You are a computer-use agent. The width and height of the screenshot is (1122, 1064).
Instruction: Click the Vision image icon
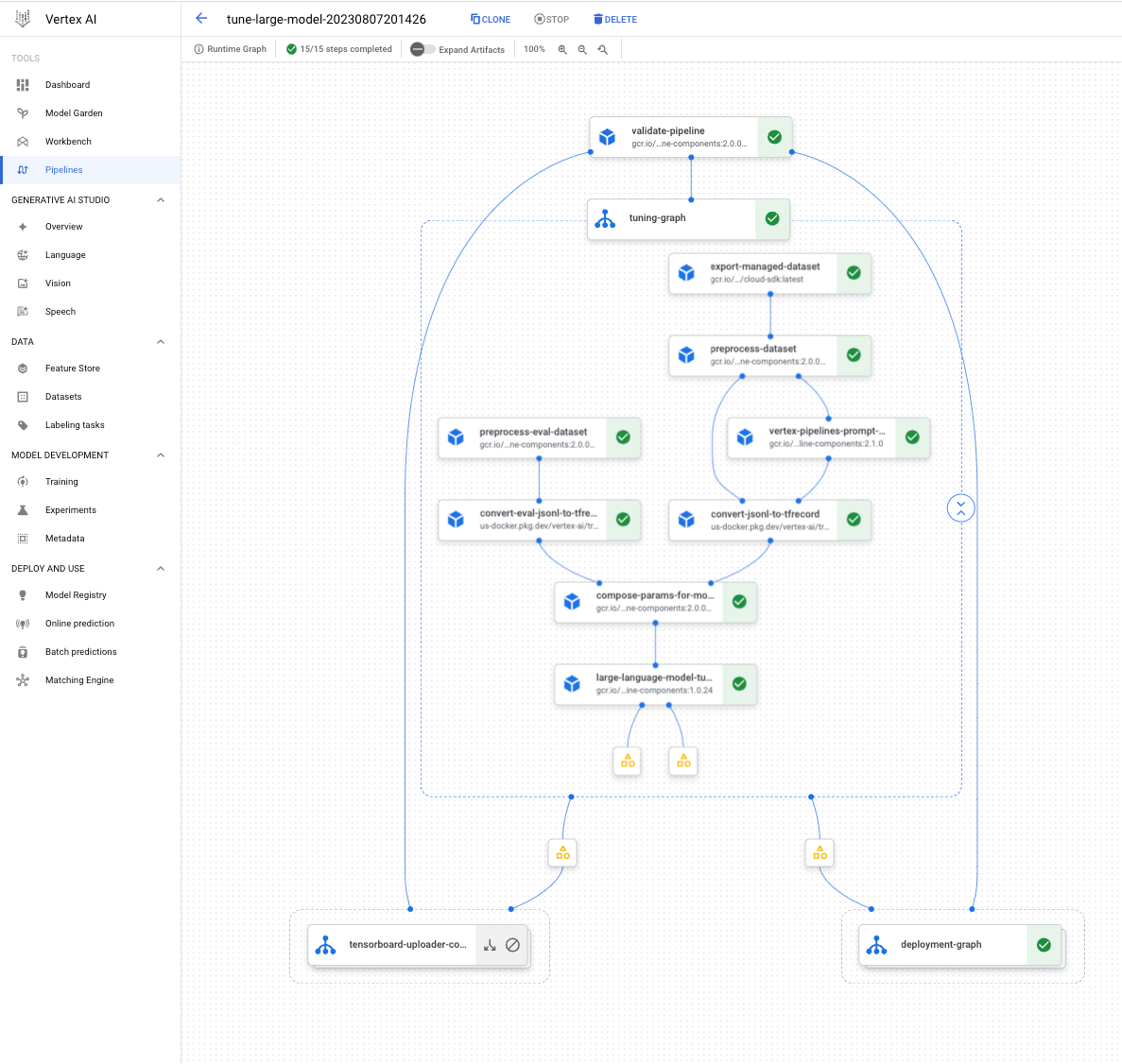pos(23,283)
